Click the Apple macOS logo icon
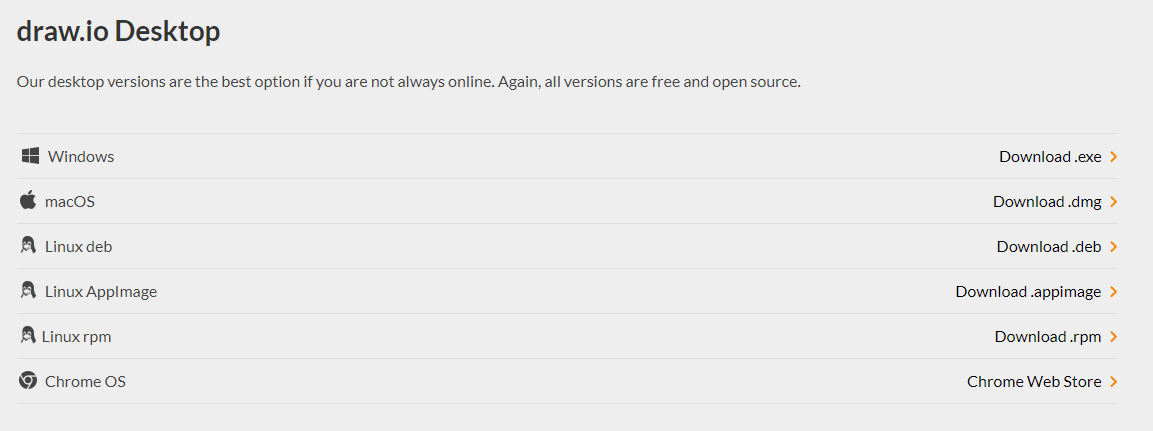The image size is (1153, 431). click(27, 201)
